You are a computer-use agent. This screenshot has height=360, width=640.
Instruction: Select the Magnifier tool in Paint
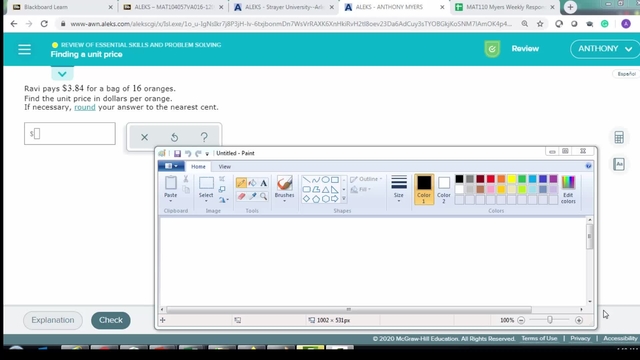264,196
